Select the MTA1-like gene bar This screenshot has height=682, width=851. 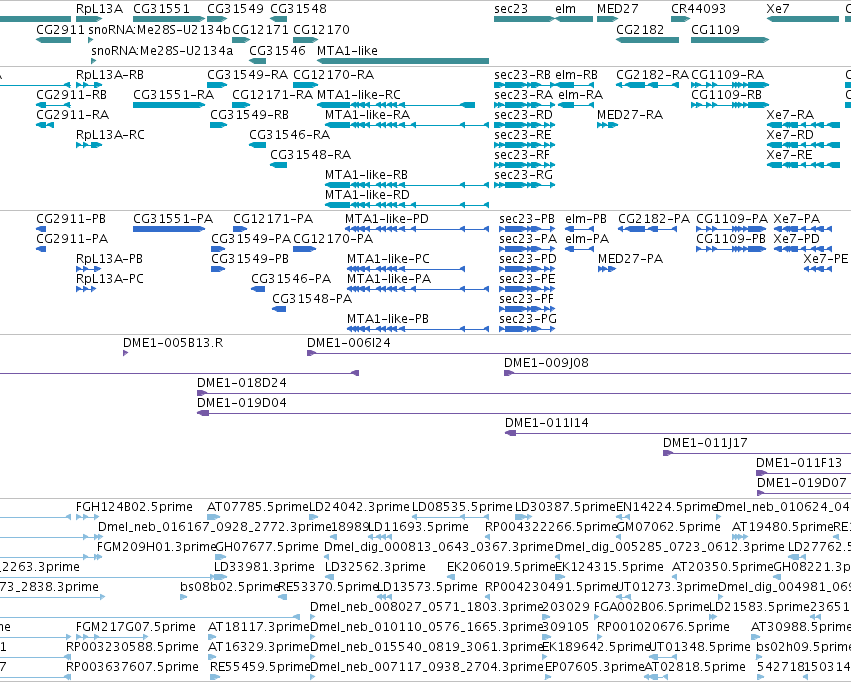coord(403,61)
